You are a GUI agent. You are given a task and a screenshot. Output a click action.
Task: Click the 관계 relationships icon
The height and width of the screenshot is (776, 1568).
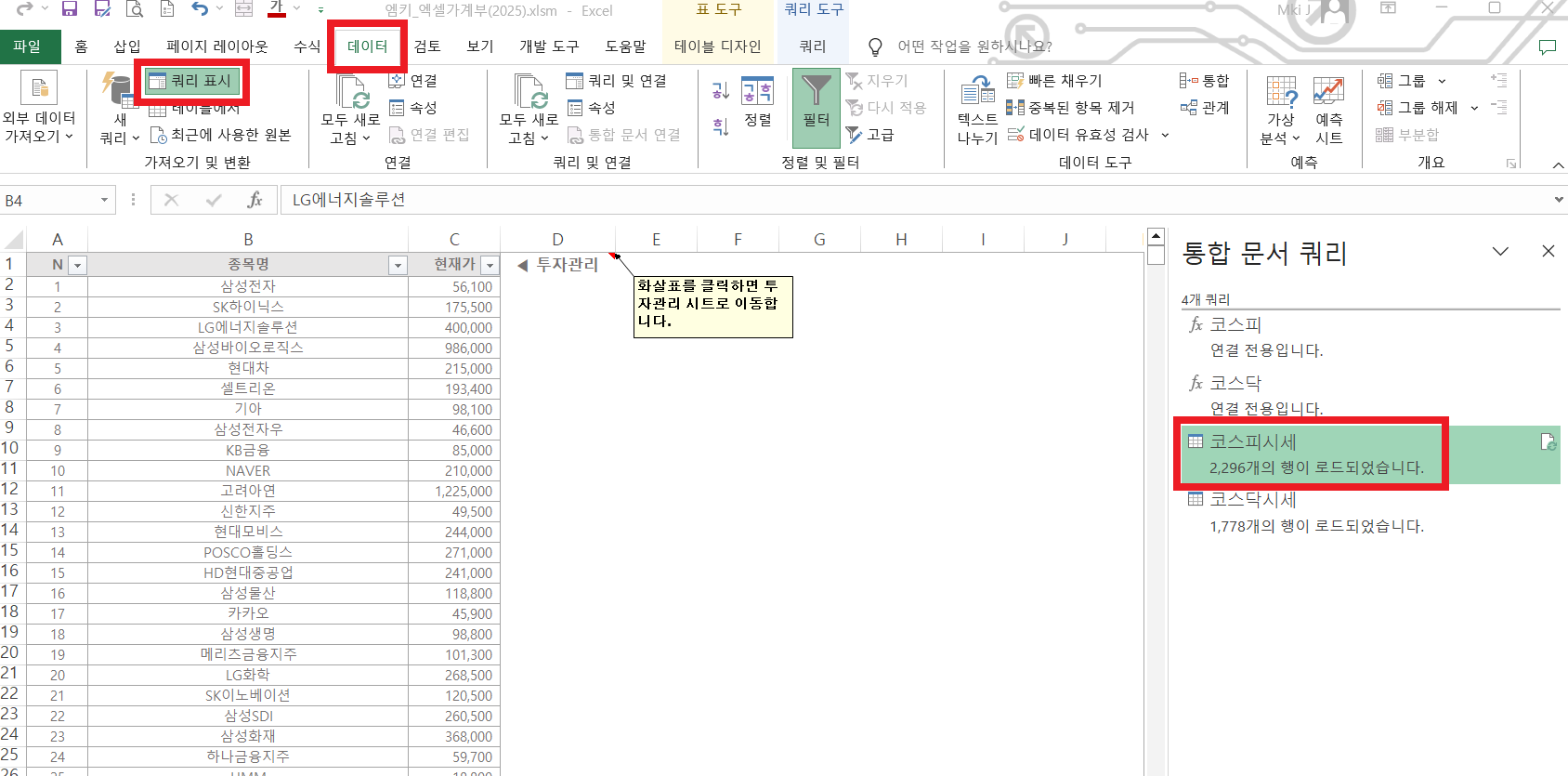[x=1205, y=108]
